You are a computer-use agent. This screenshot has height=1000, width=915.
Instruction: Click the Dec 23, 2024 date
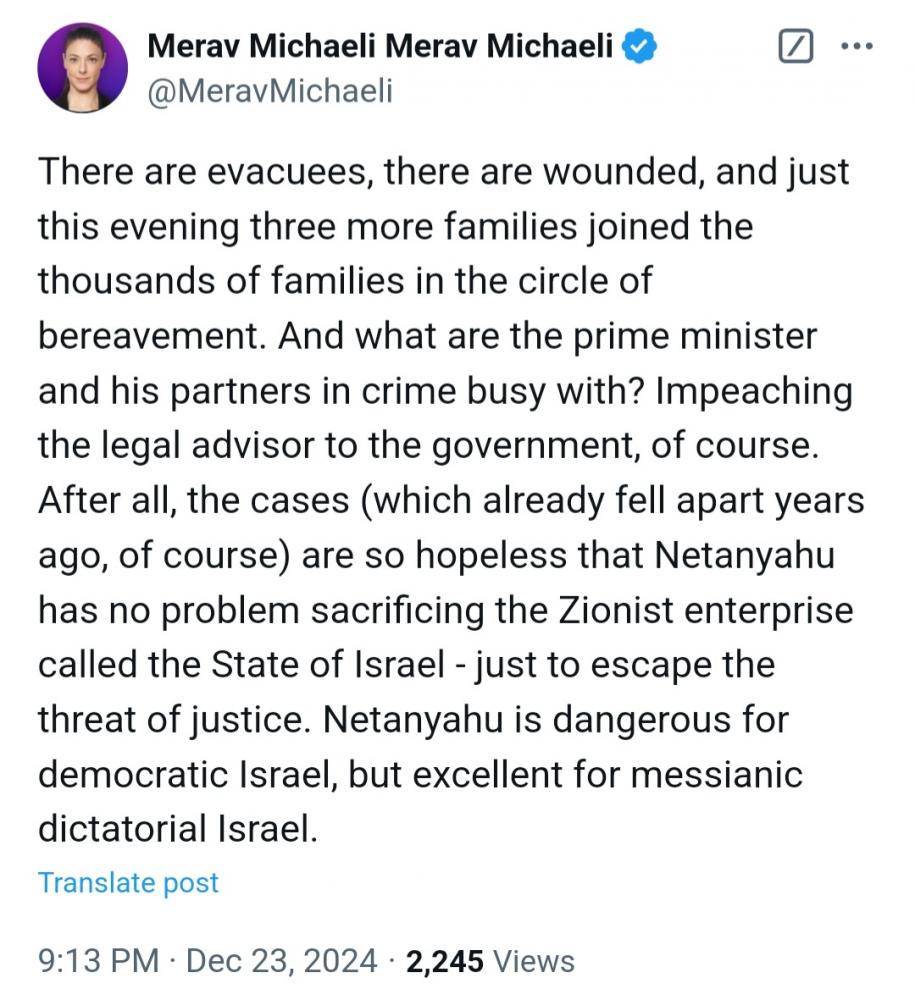[281, 961]
